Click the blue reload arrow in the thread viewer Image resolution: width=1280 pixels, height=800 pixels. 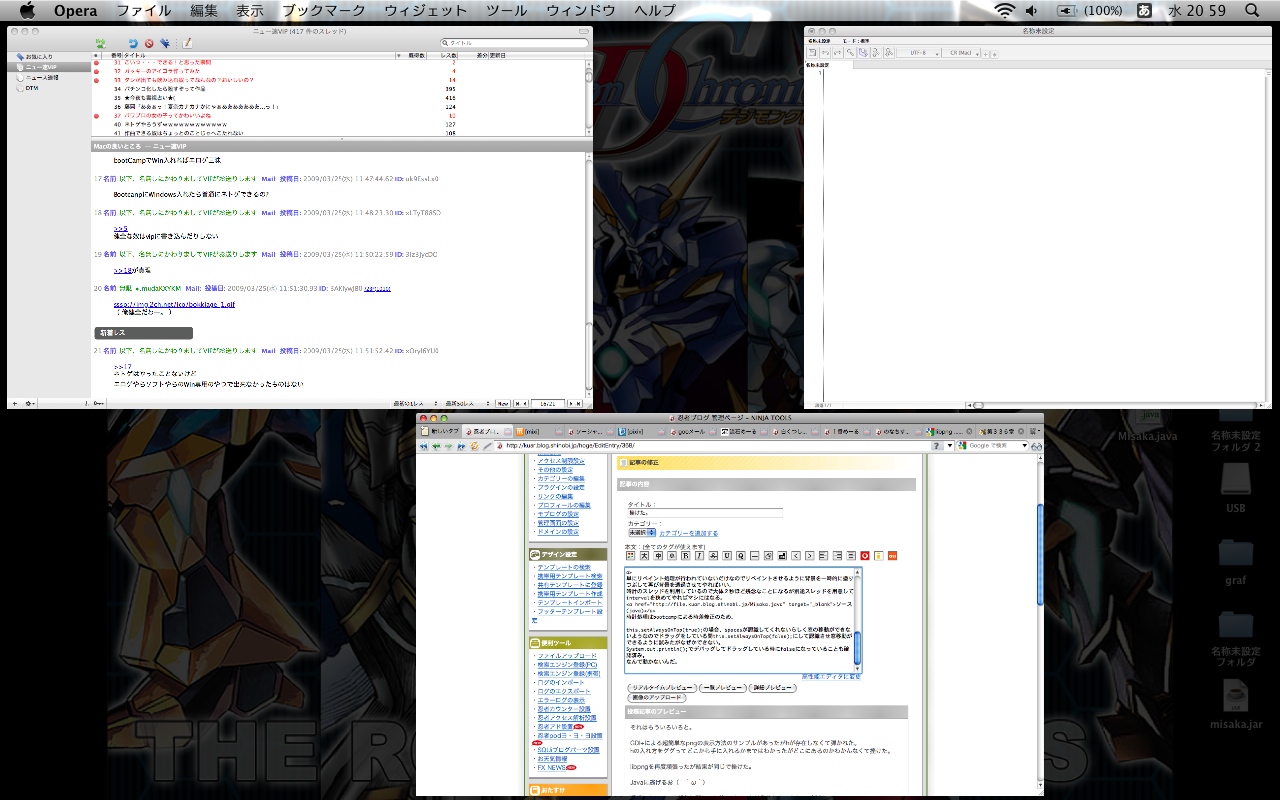coord(133,43)
